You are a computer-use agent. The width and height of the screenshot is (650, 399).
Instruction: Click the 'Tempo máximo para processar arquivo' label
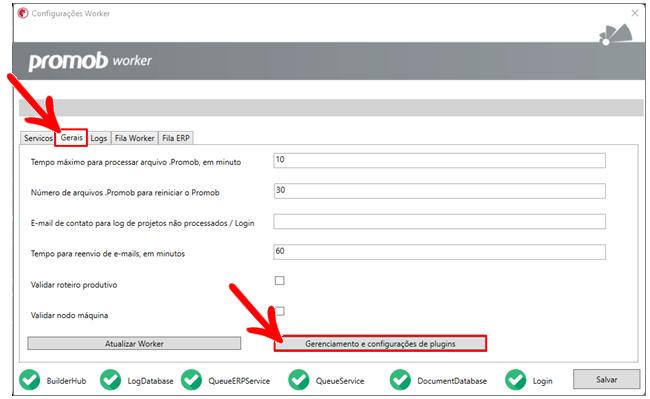(136, 162)
